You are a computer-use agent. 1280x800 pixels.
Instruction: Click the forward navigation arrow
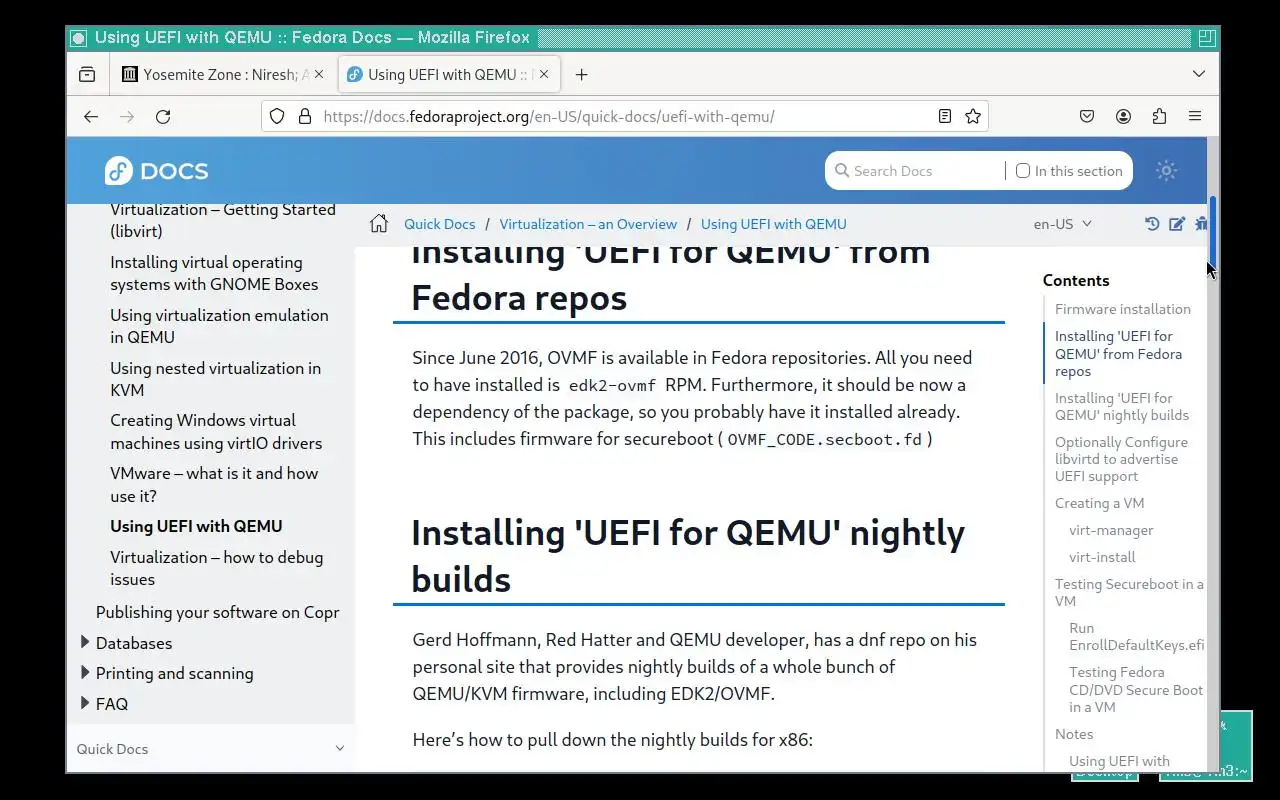tap(127, 117)
